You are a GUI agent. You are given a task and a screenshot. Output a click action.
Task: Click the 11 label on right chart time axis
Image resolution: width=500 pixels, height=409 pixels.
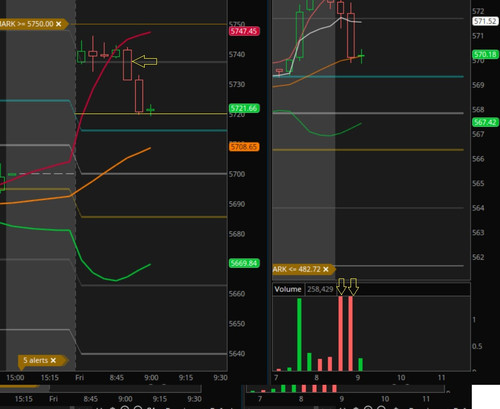point(441,378)
